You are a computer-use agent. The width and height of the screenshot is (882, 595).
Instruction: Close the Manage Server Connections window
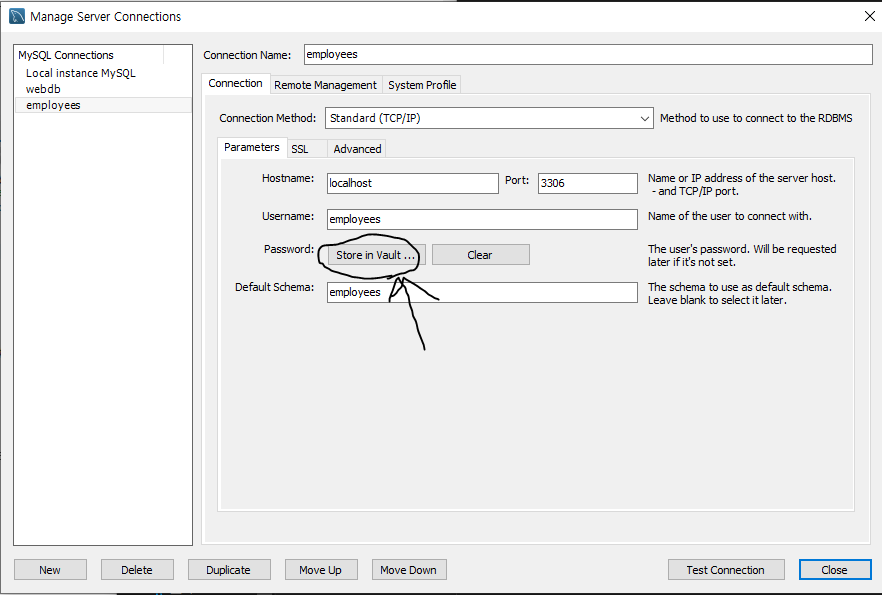pyautogui.click(x=870, y=16)
